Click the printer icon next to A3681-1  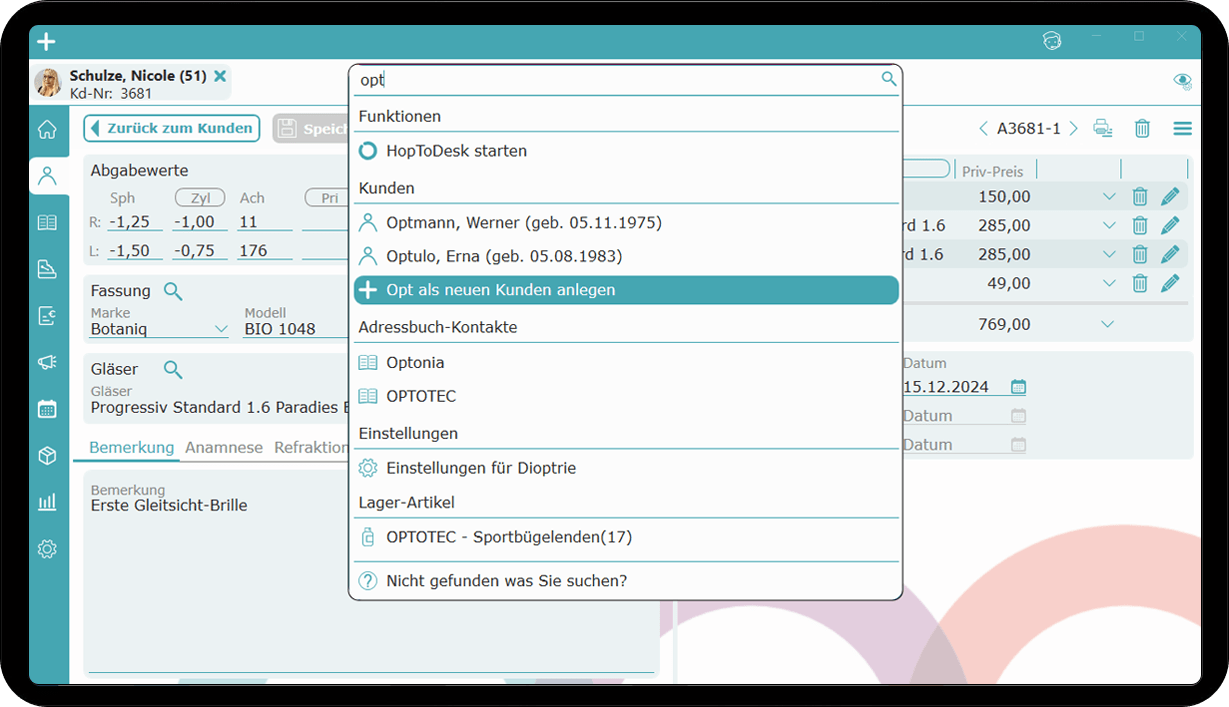click(1103, 128)
